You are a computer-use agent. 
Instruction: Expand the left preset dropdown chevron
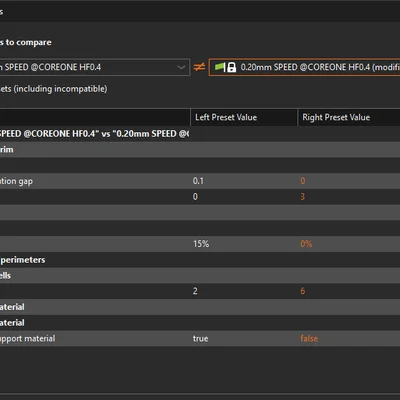(x=181, y=67)
